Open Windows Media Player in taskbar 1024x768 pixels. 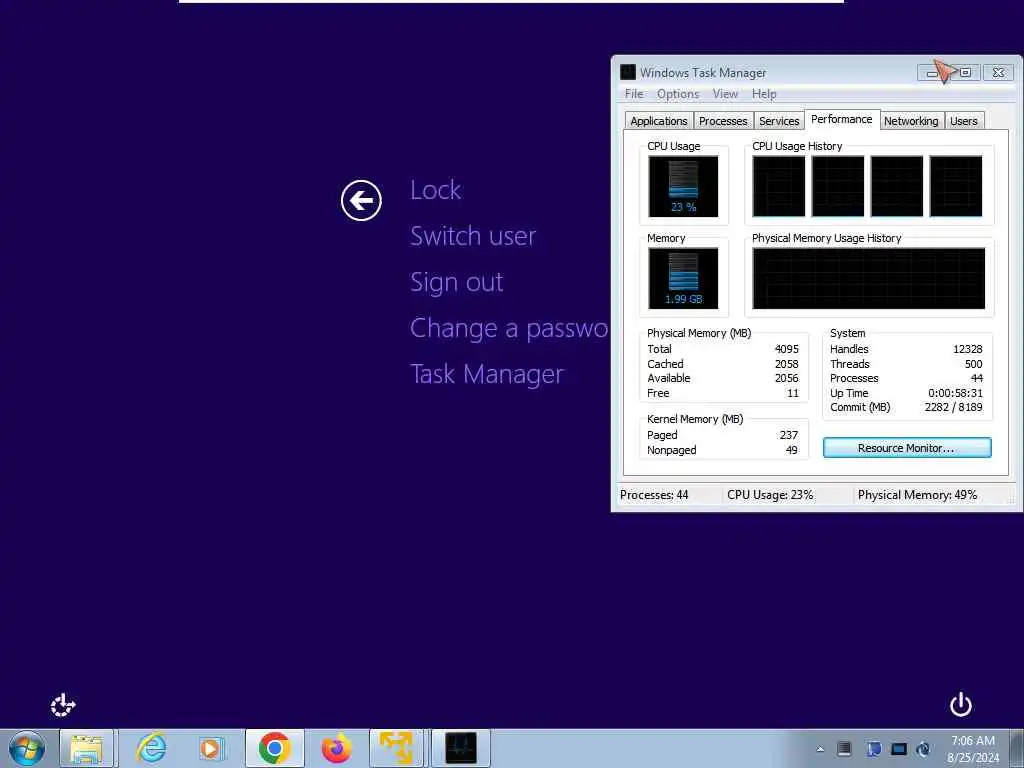(x=212, y=748)
